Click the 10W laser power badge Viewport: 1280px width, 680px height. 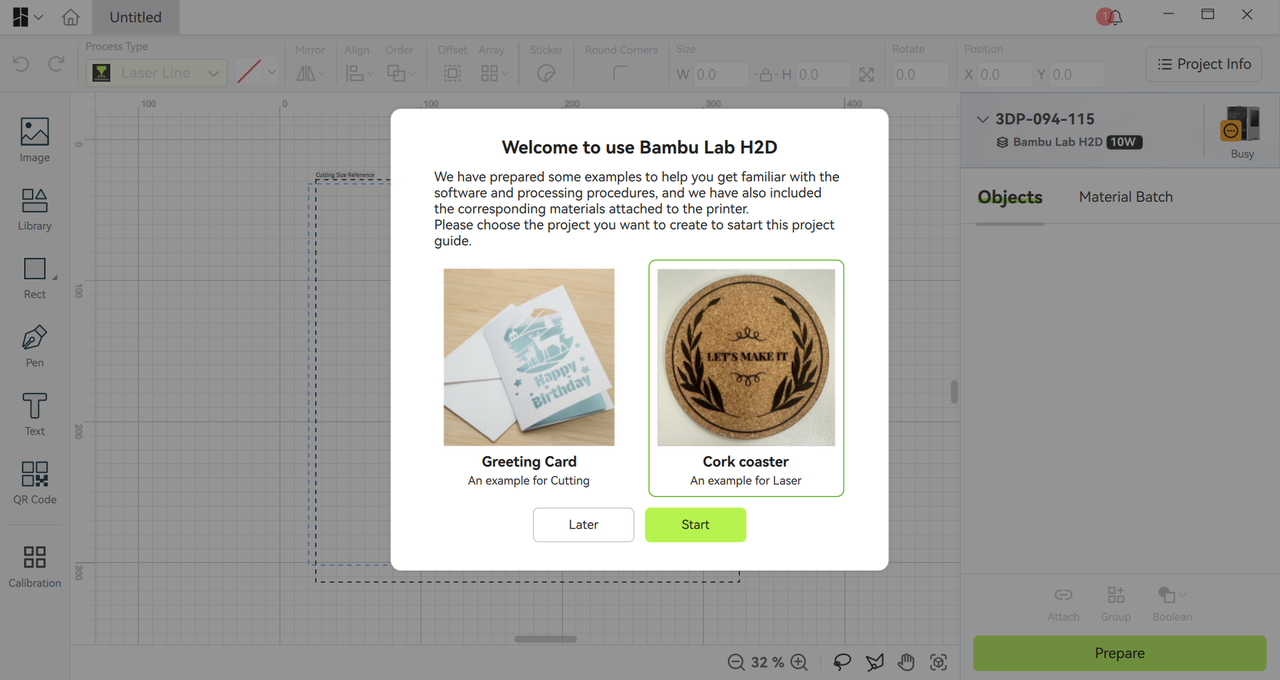click(x=1124, y=142)
